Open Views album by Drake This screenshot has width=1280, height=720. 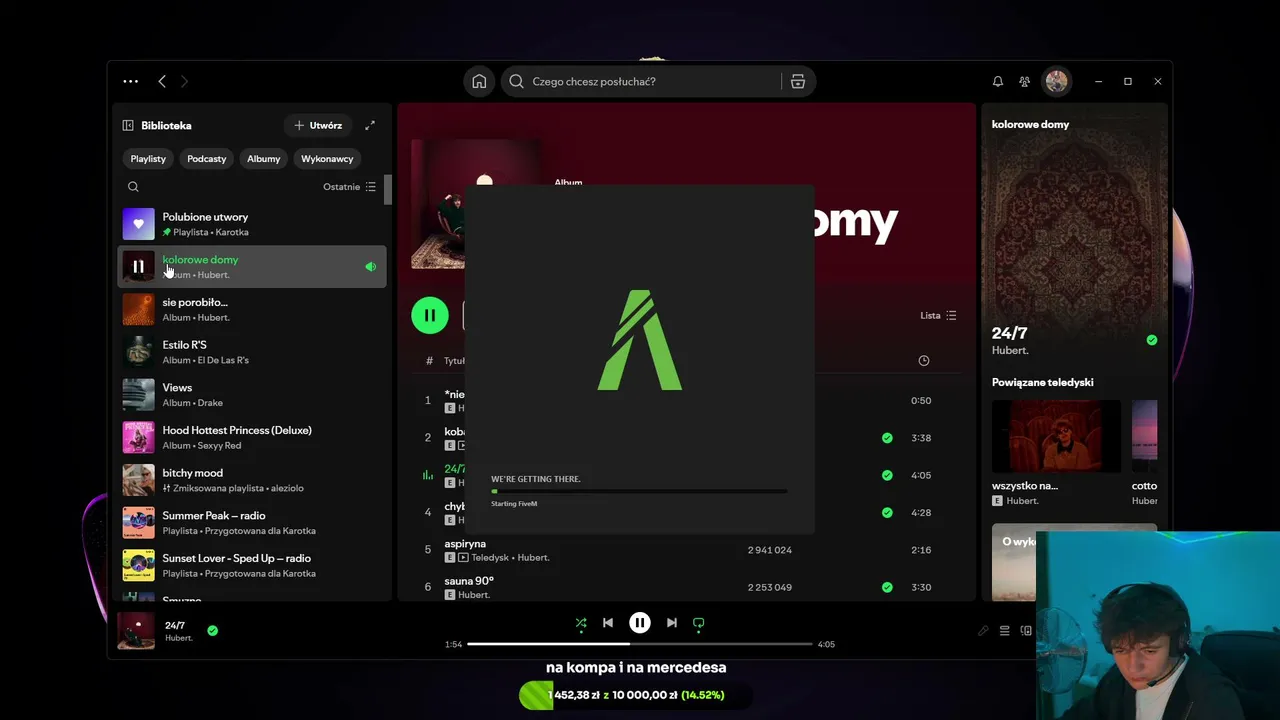(x=252, y=395)
